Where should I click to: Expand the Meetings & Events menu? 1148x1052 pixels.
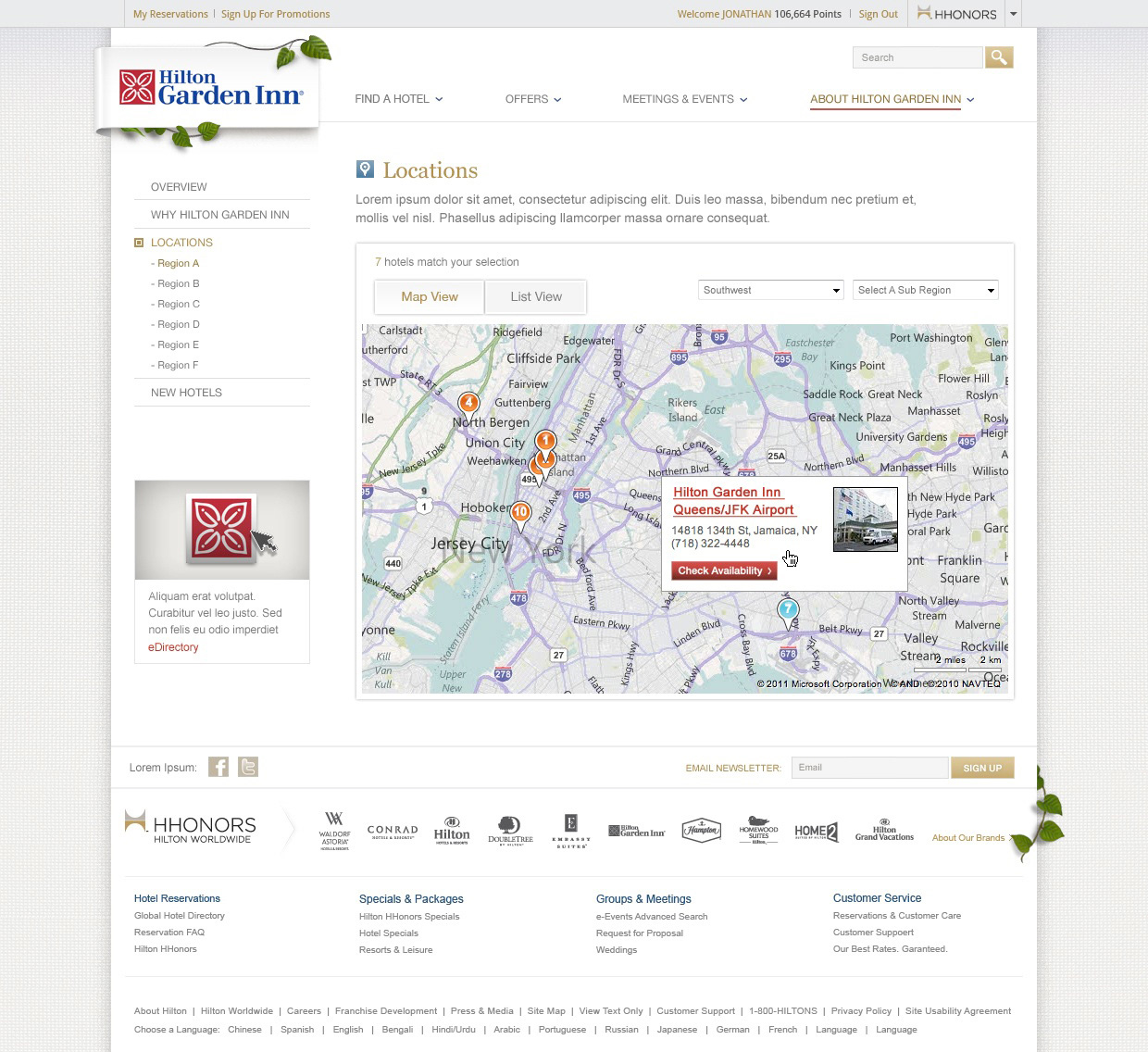click(685, 99)
